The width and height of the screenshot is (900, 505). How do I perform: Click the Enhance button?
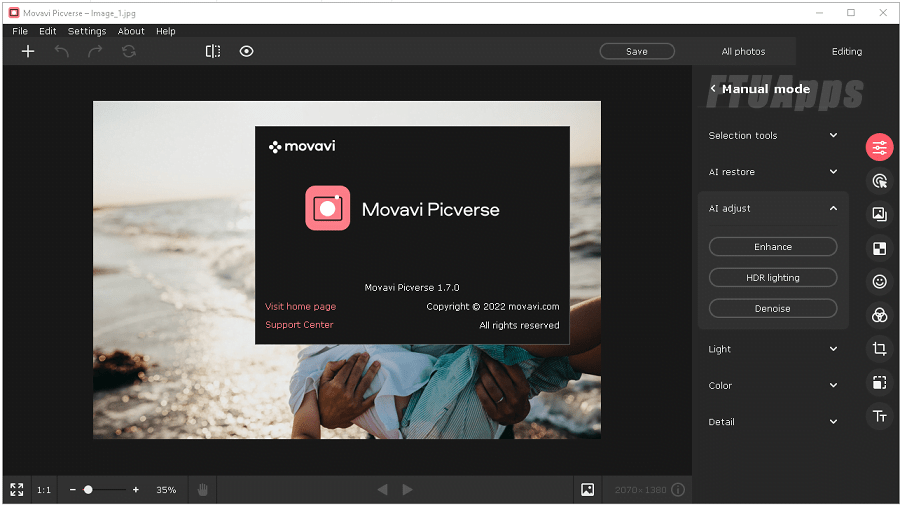[x=773, y=247]
